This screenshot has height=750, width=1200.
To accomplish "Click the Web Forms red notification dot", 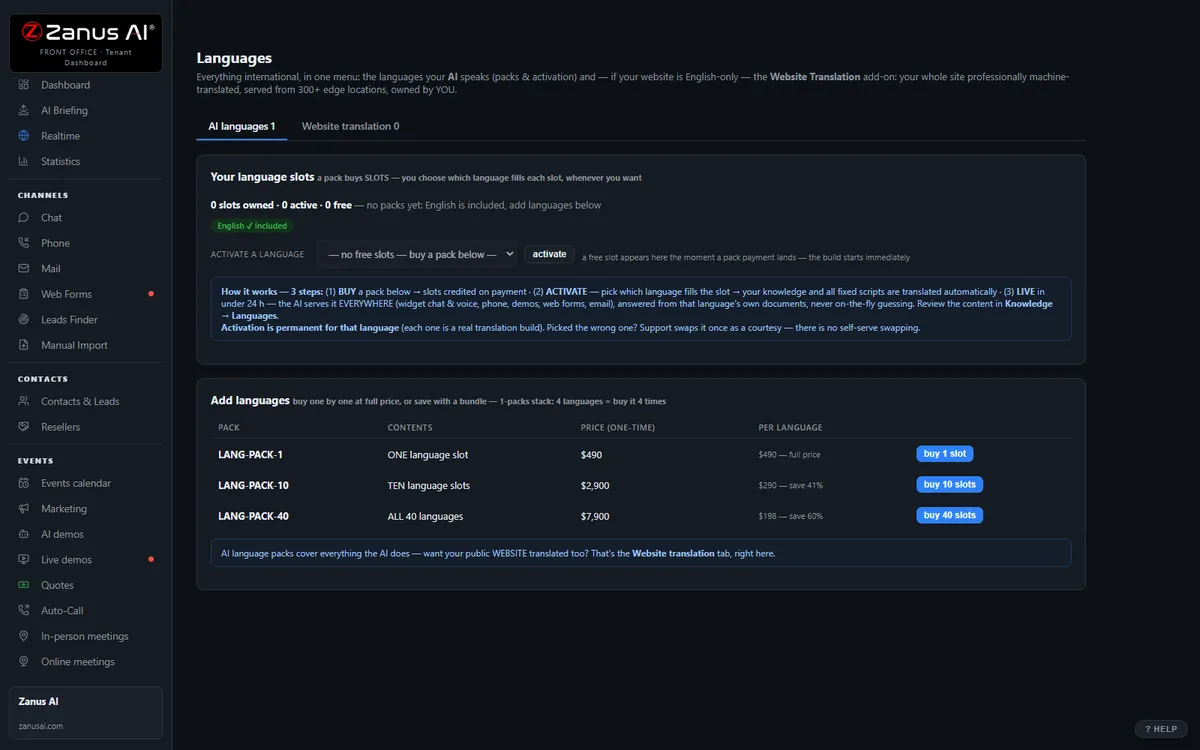I will coord(151,294).
